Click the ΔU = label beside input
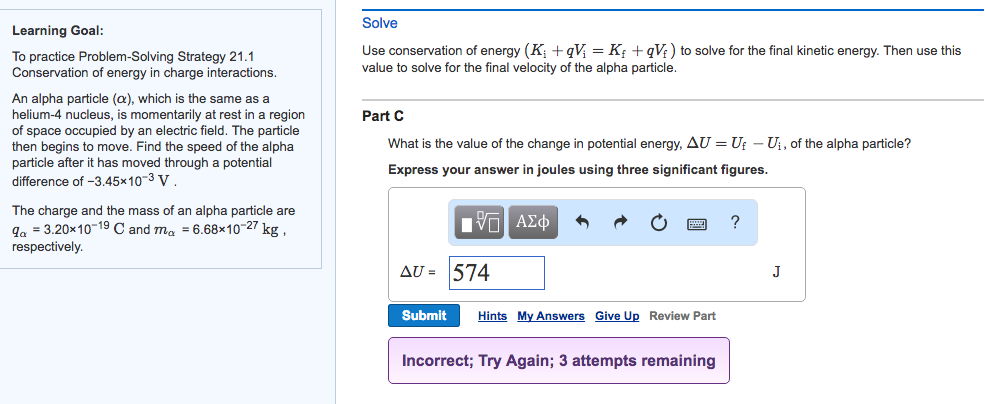Screen dimensions: 985x404 (x=418, y=272)
